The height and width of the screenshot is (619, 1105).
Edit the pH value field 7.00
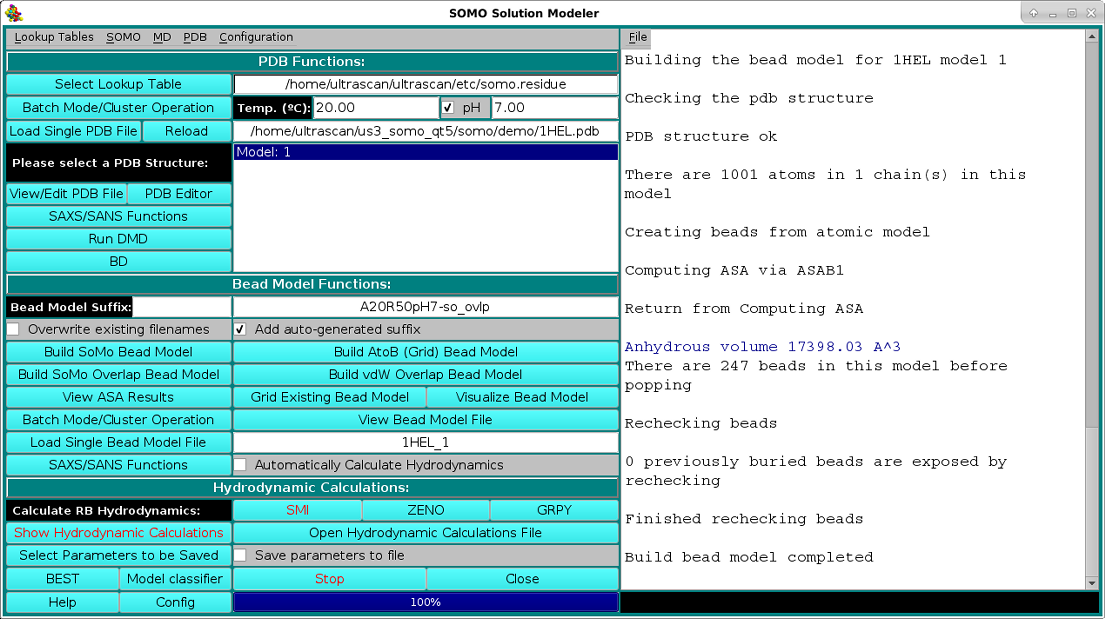(555, 108)
